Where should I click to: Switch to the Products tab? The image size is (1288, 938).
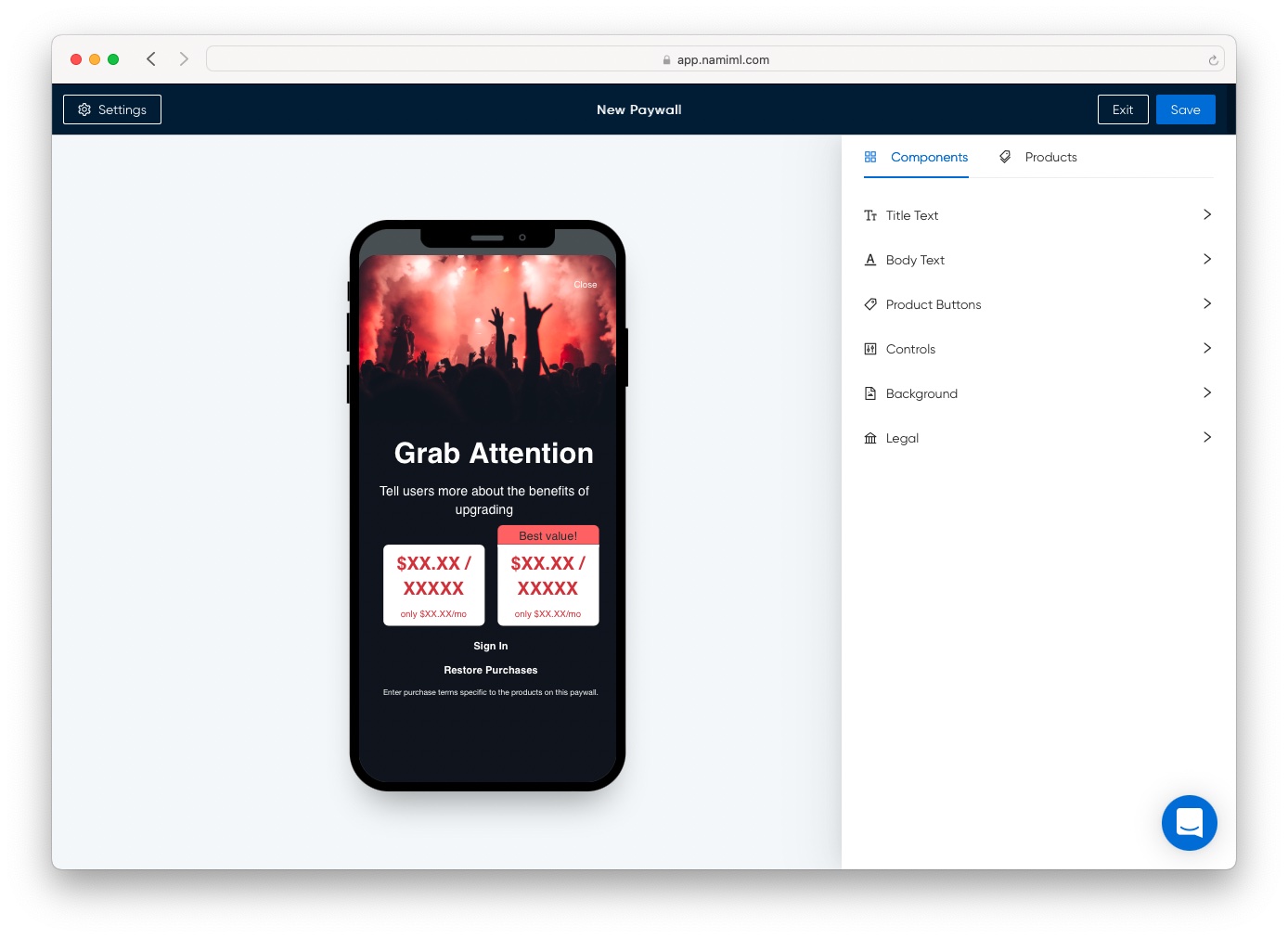(1038, 157)
